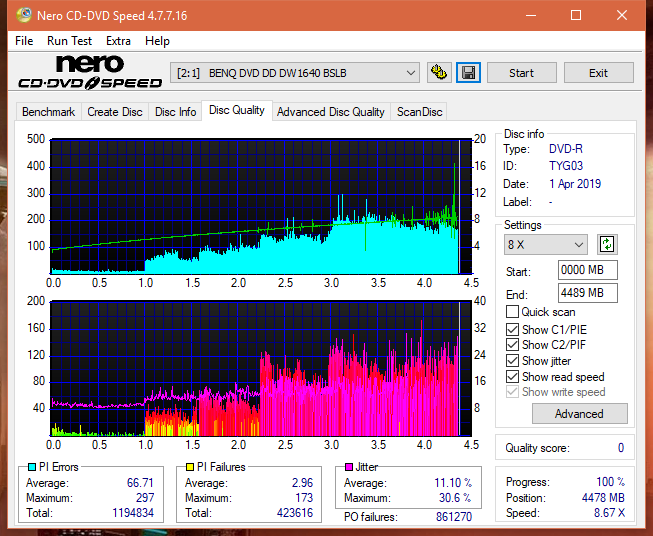The width and height of the screenshot is (653, 536).
Task: Click the Progress 100 % value
Action: (x=611, y=482)
